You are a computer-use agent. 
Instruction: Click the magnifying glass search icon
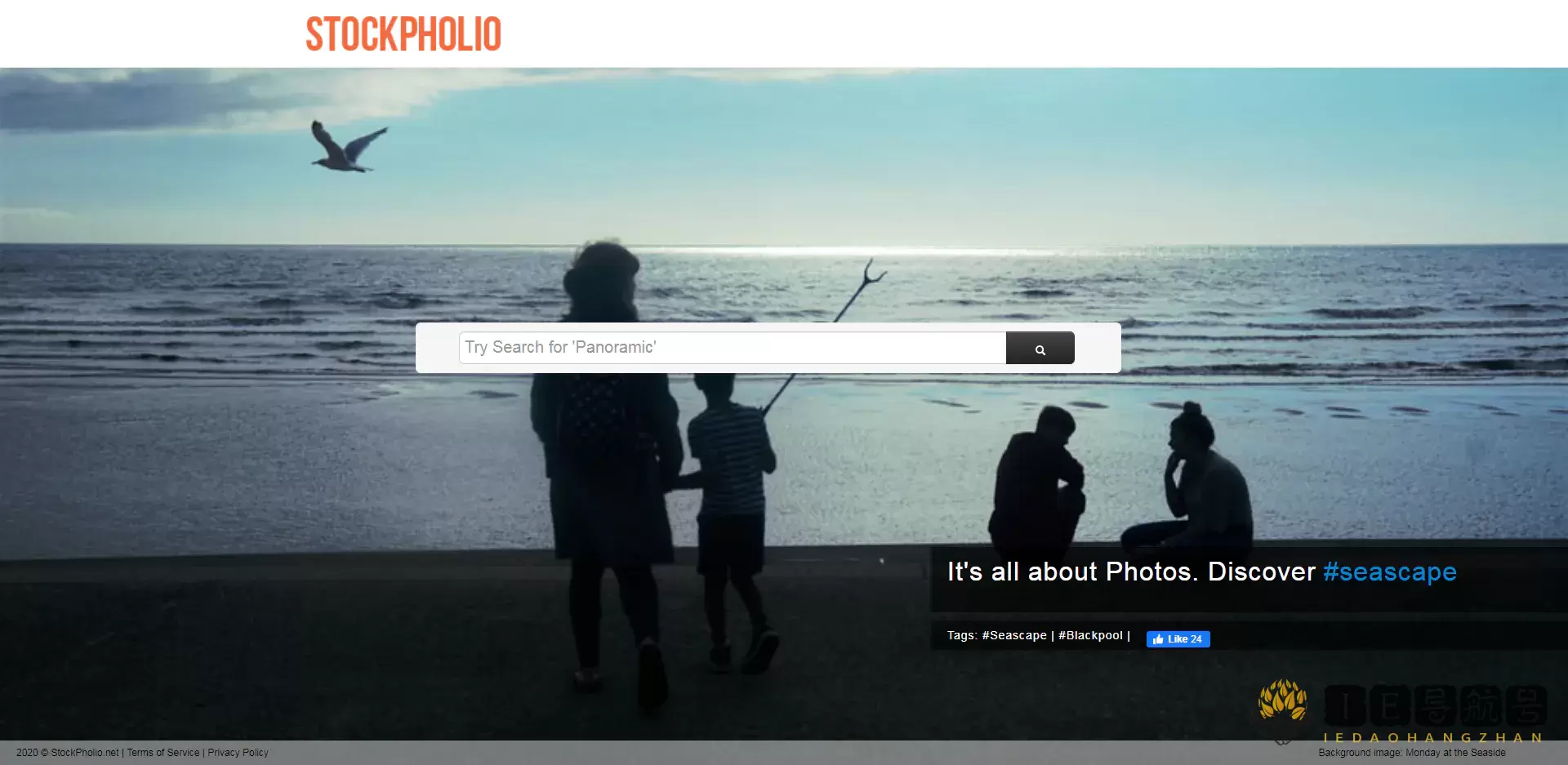(x=1040, y=349)
